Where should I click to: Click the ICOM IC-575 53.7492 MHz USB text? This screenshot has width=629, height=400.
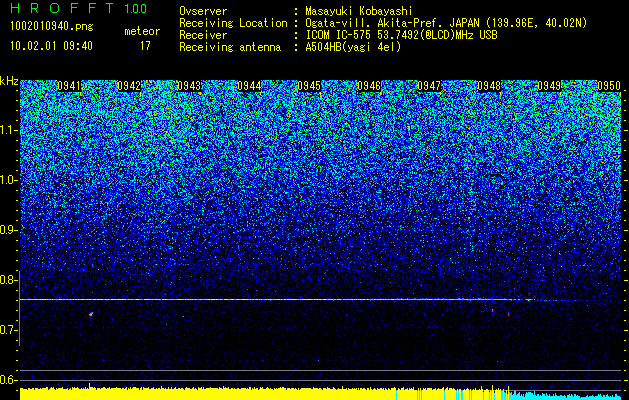[402, 35]
